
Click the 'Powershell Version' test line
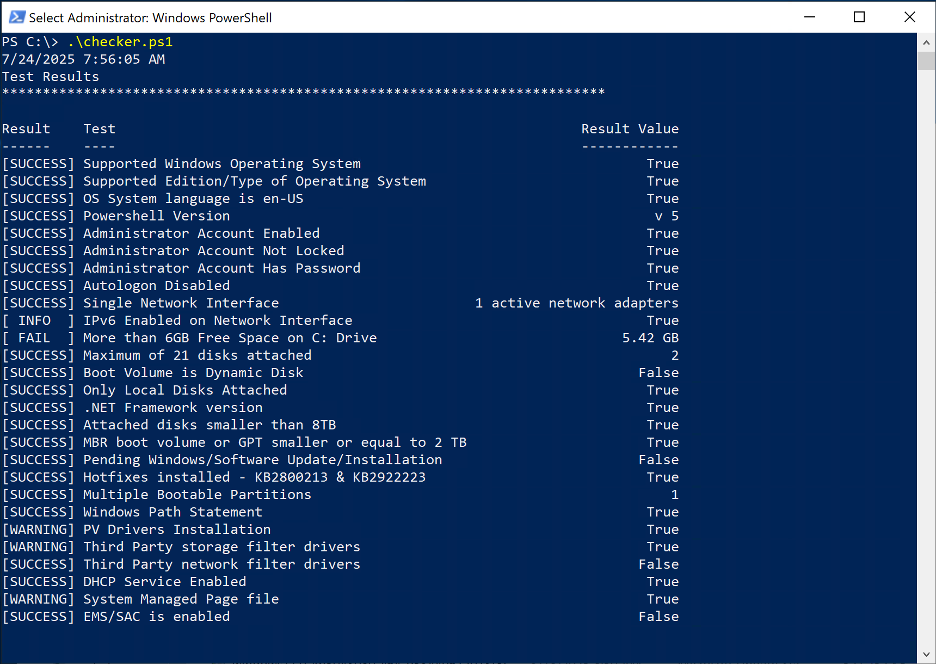click(156, 216)
